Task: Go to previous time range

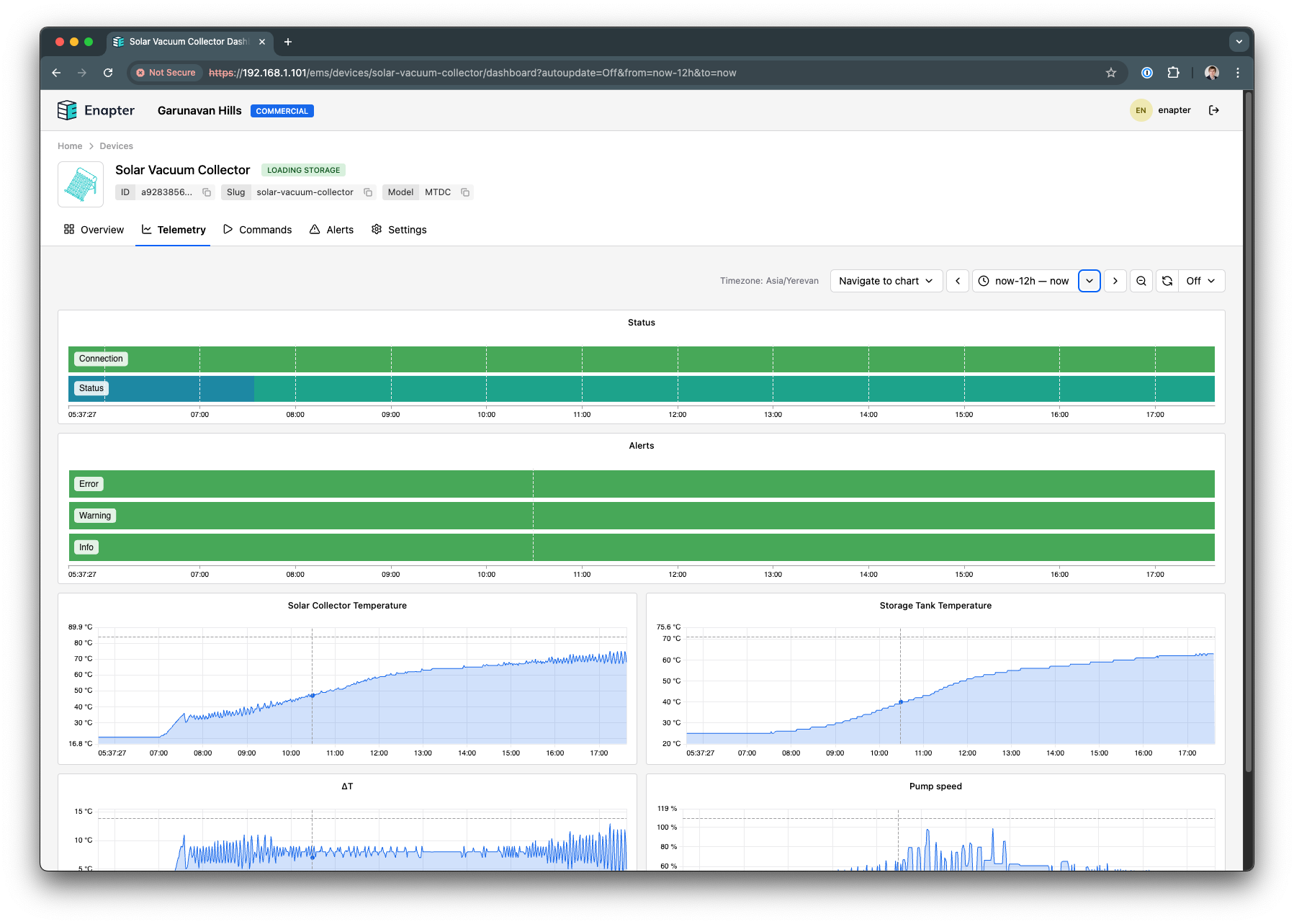Action: 958,281
